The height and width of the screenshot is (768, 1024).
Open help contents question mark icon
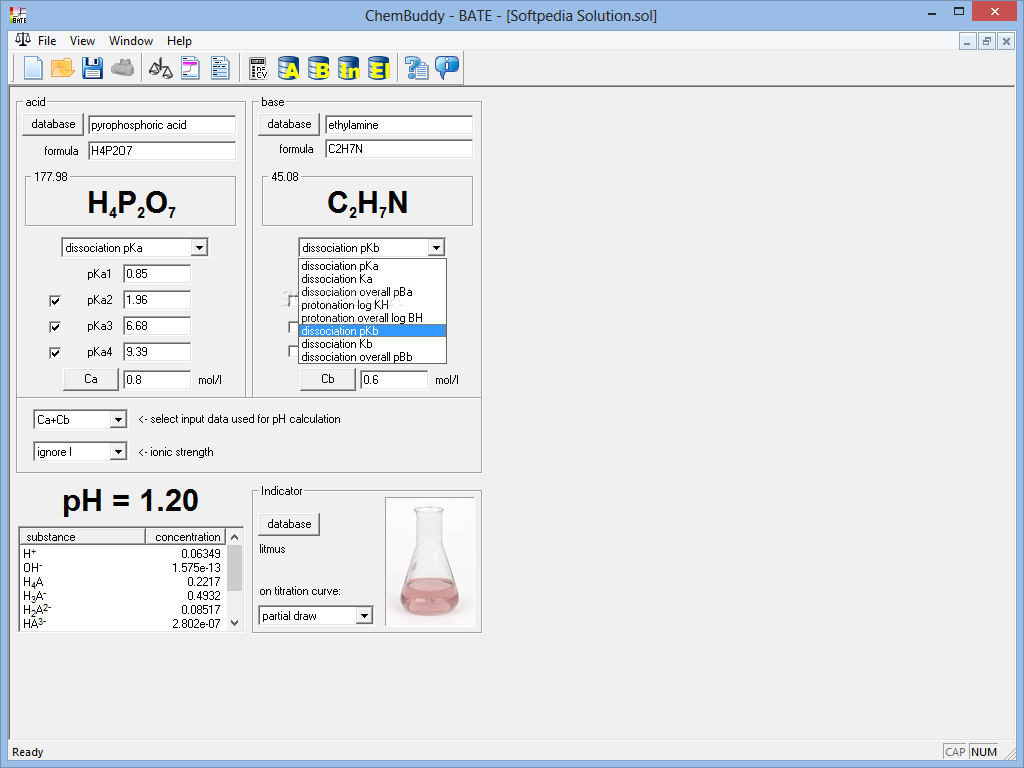point(416,67)
